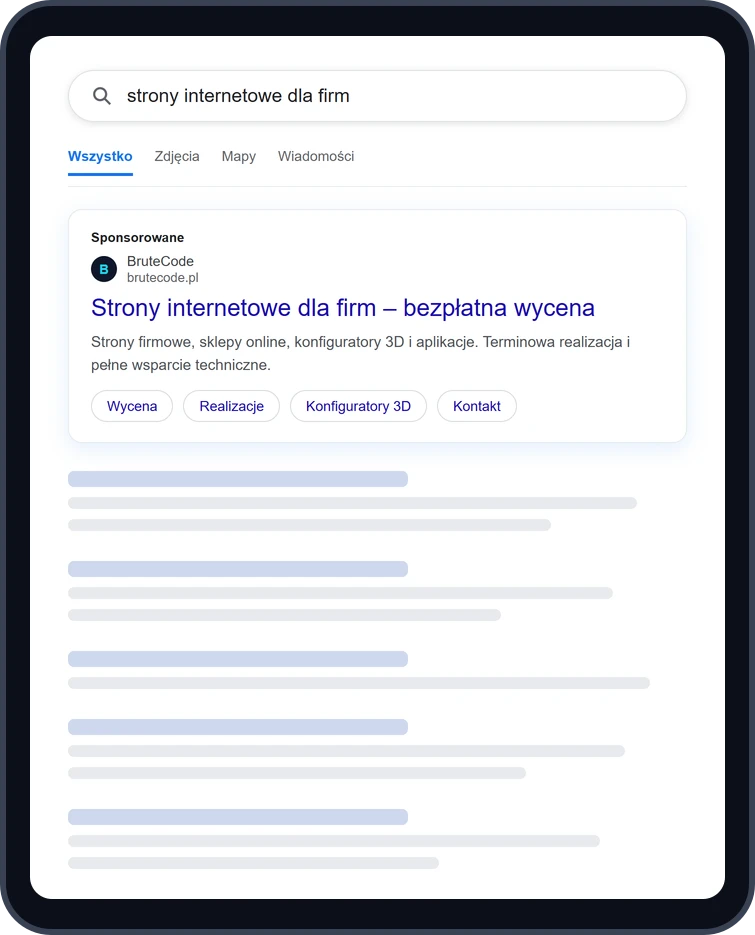Image resolution: width=755 pixels, height=935 pixels.
Task: Select the Konfiguratory 3D sitelink
Action: (358, 406)
